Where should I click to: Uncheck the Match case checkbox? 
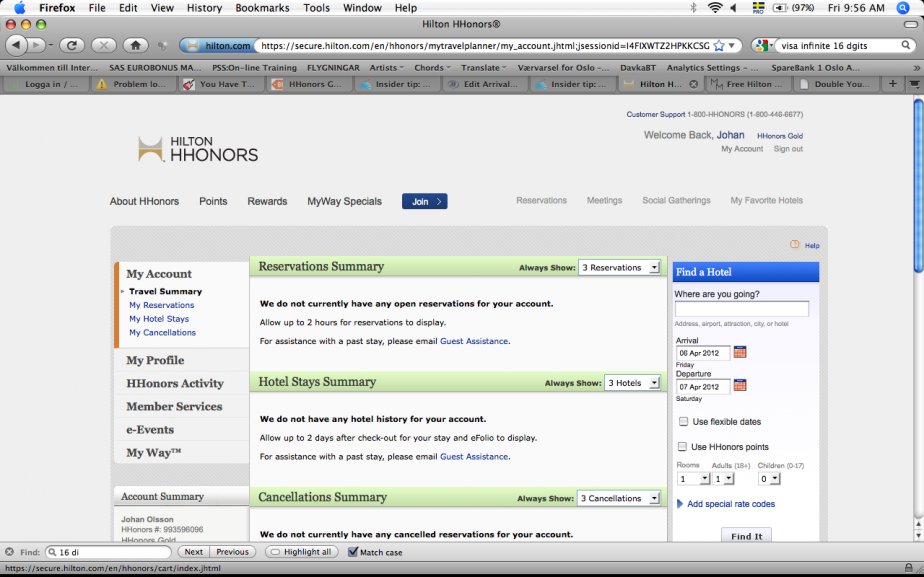point(353,552)
